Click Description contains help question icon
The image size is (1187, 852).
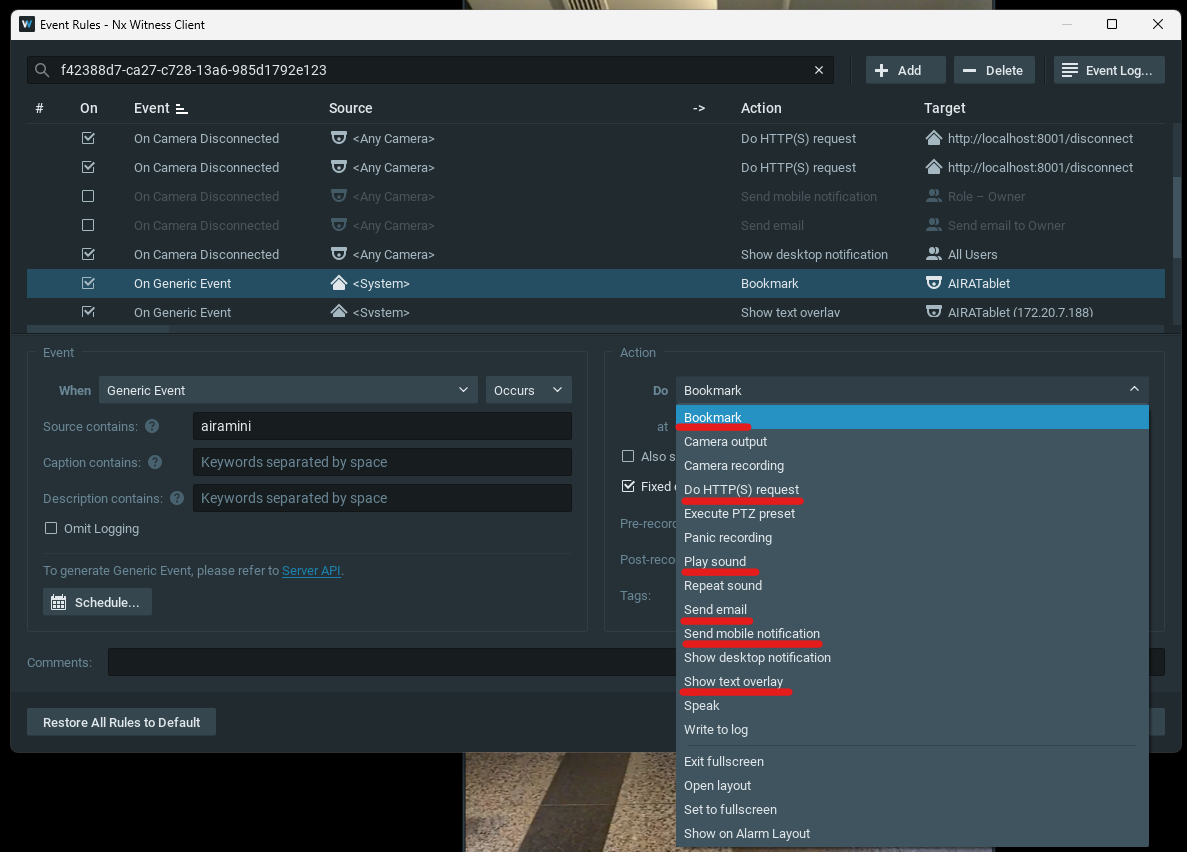point(177,498)
